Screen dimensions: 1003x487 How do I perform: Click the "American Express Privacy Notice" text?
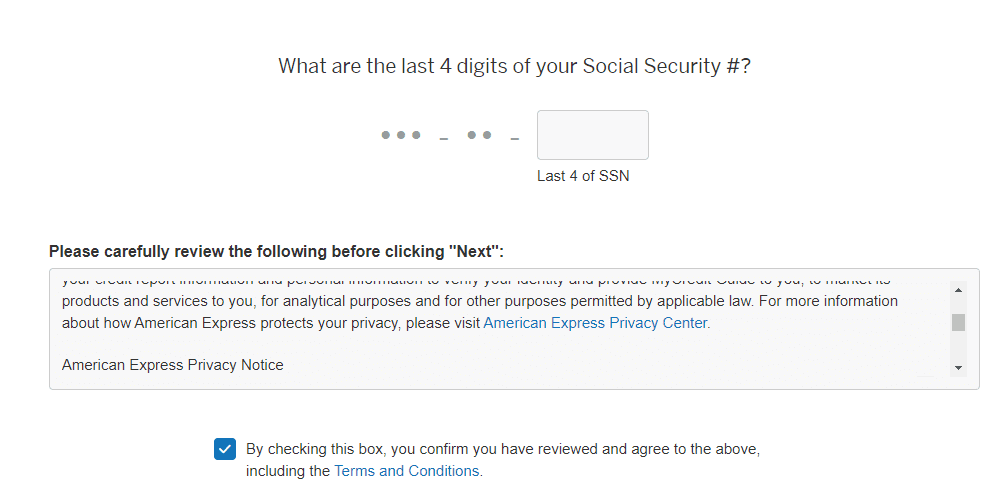(172, 365)
